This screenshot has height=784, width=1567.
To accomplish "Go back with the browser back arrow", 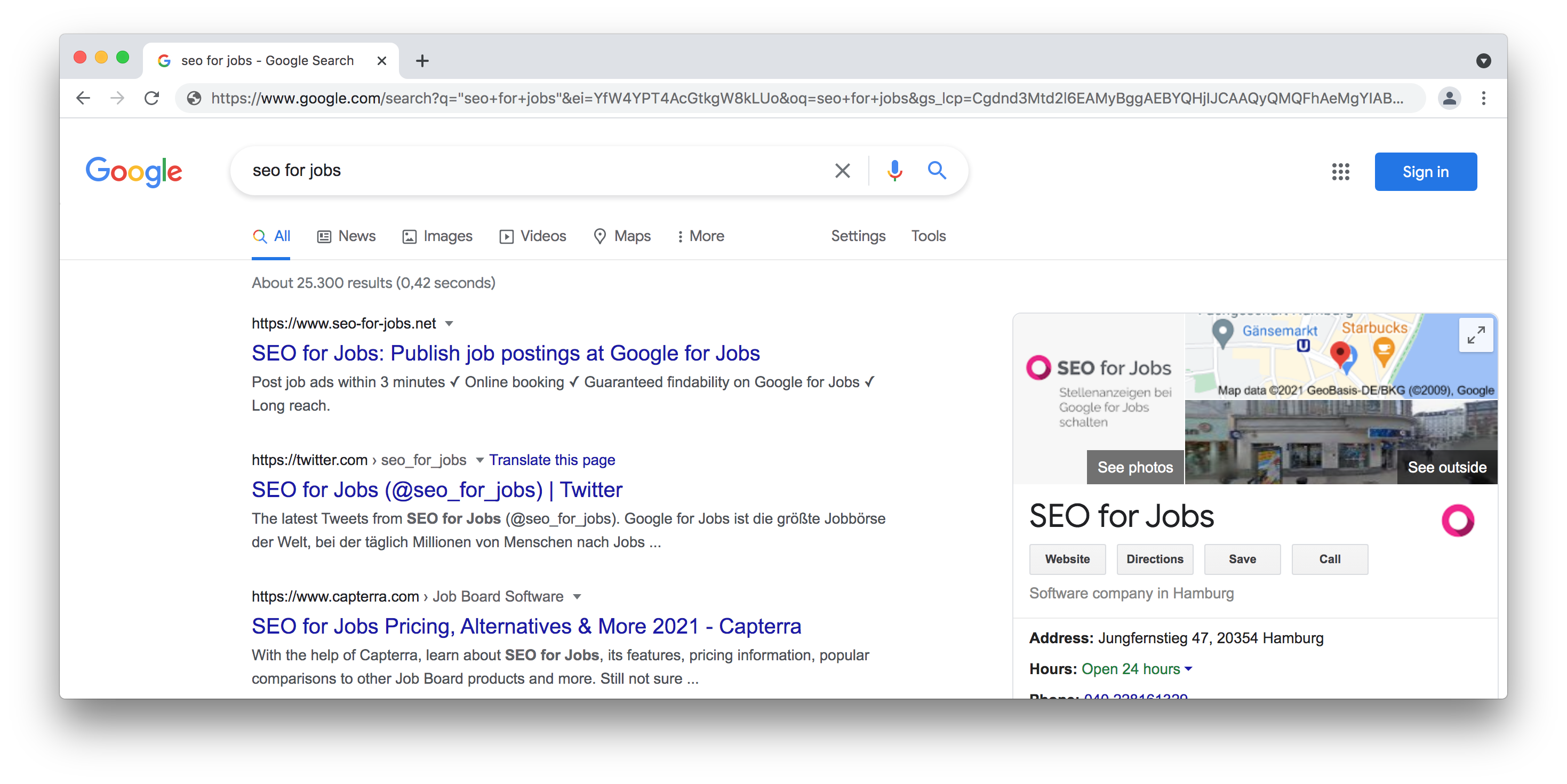I will point(83,98).
